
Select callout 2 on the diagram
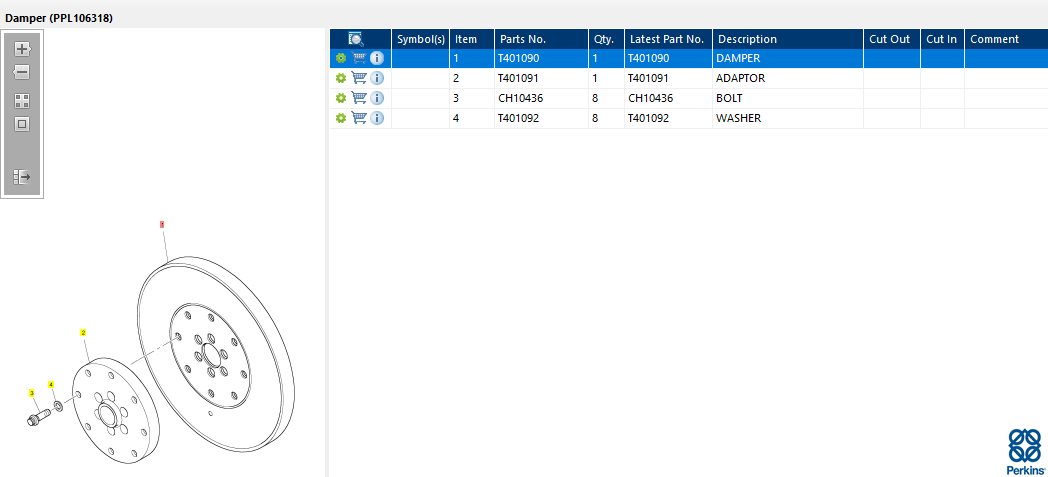pos(84,332)
